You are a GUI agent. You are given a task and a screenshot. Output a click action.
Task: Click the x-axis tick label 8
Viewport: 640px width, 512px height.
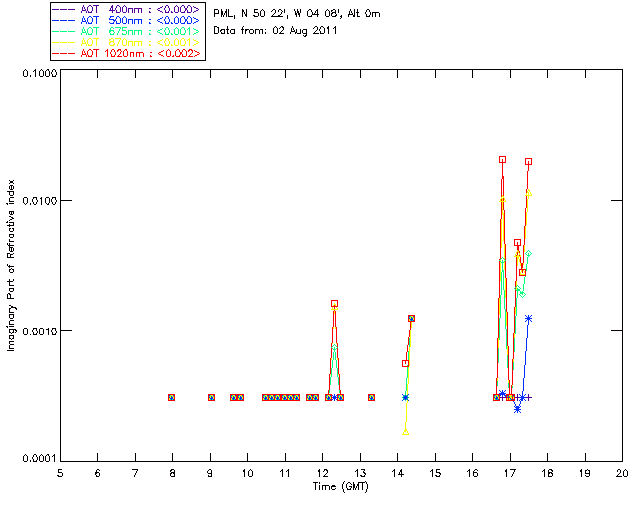coord(173,473)
